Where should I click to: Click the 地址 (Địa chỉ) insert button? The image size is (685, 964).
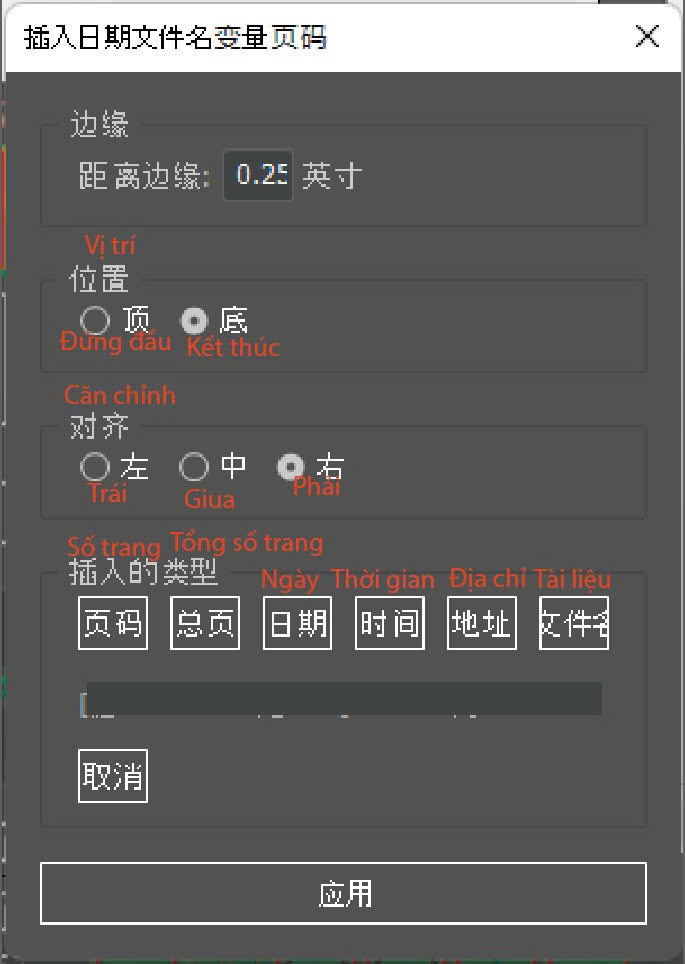(481, 623)
